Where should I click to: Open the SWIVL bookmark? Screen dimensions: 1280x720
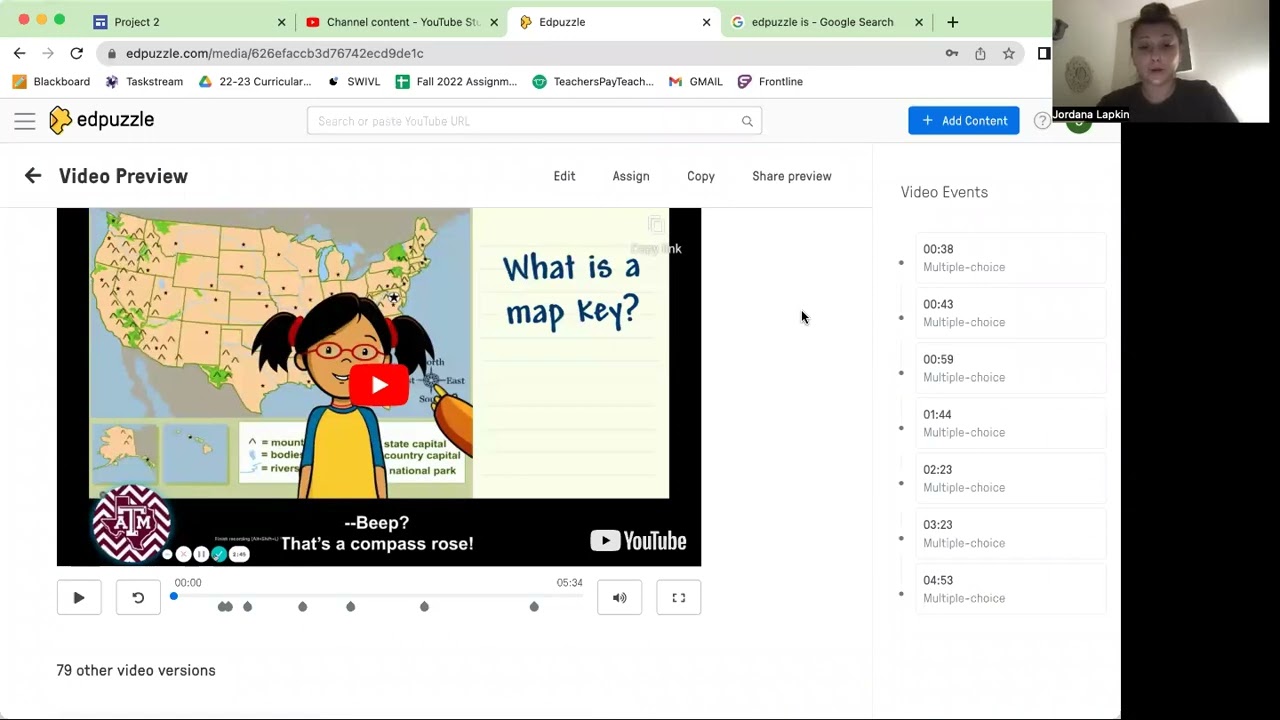point(354,82)
